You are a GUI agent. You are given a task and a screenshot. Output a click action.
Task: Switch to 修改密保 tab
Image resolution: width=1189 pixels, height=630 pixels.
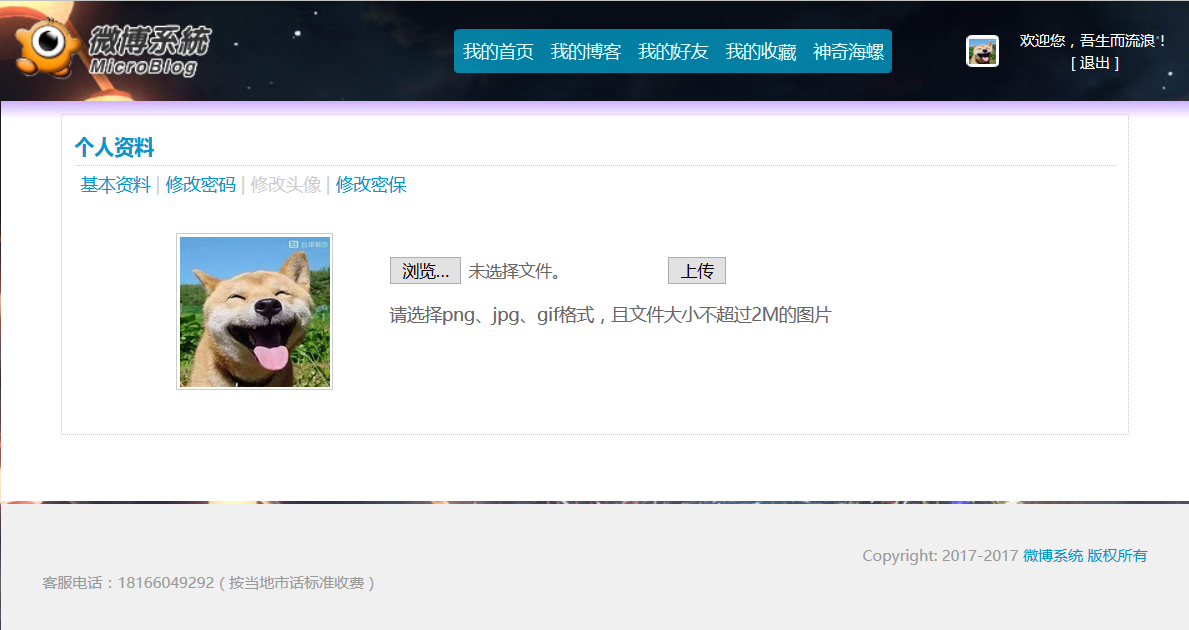(371, 185)
